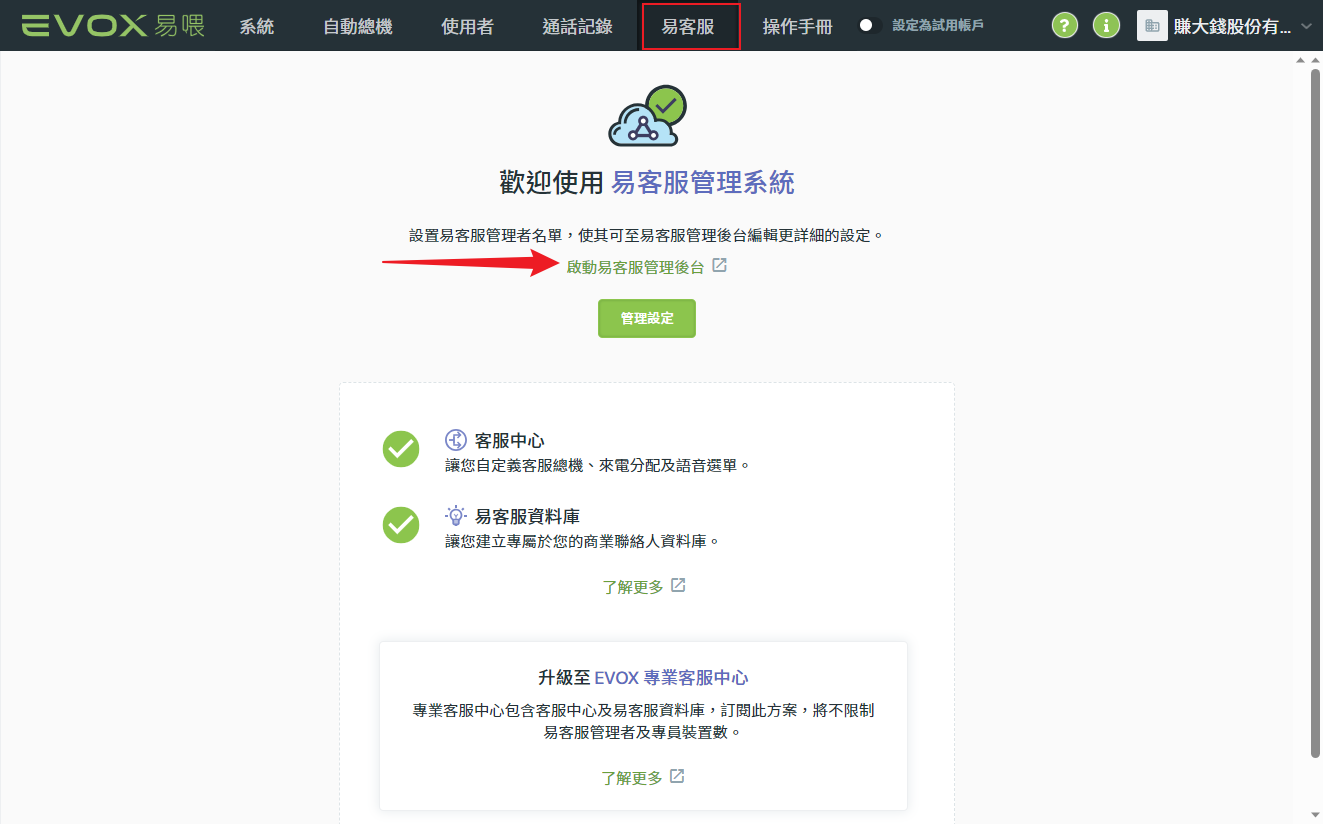Click the cloud with checkmark welcome icon
Screen dimensions: 1323x824
pos(648,116)
